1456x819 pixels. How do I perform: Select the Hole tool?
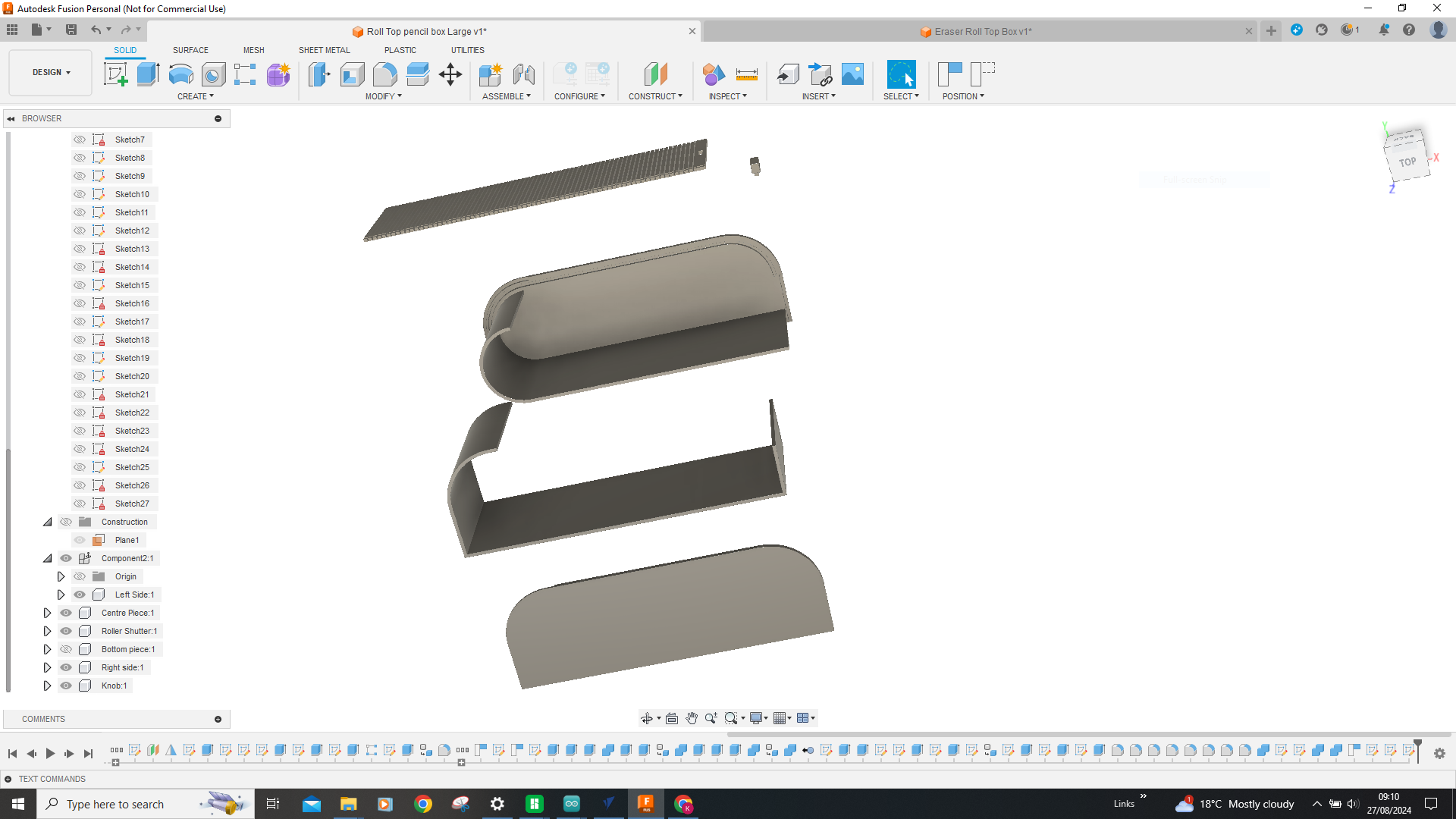coord(213,74)
